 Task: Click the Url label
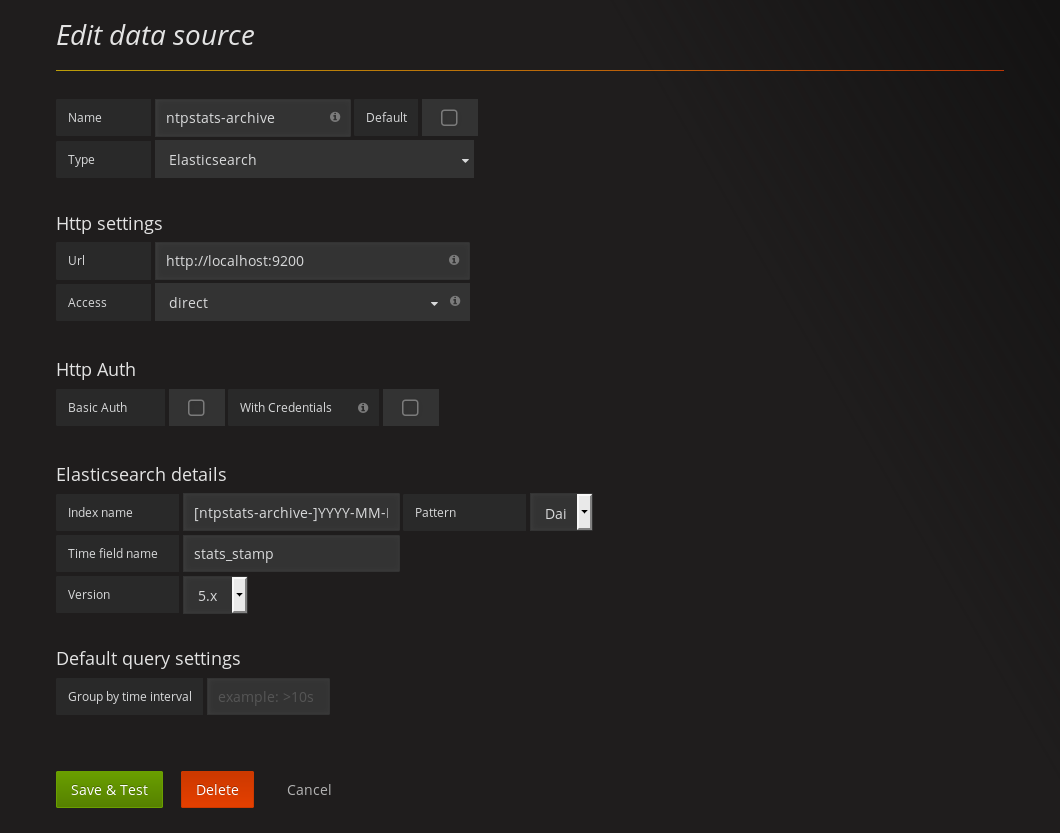[x=76, y=260]
